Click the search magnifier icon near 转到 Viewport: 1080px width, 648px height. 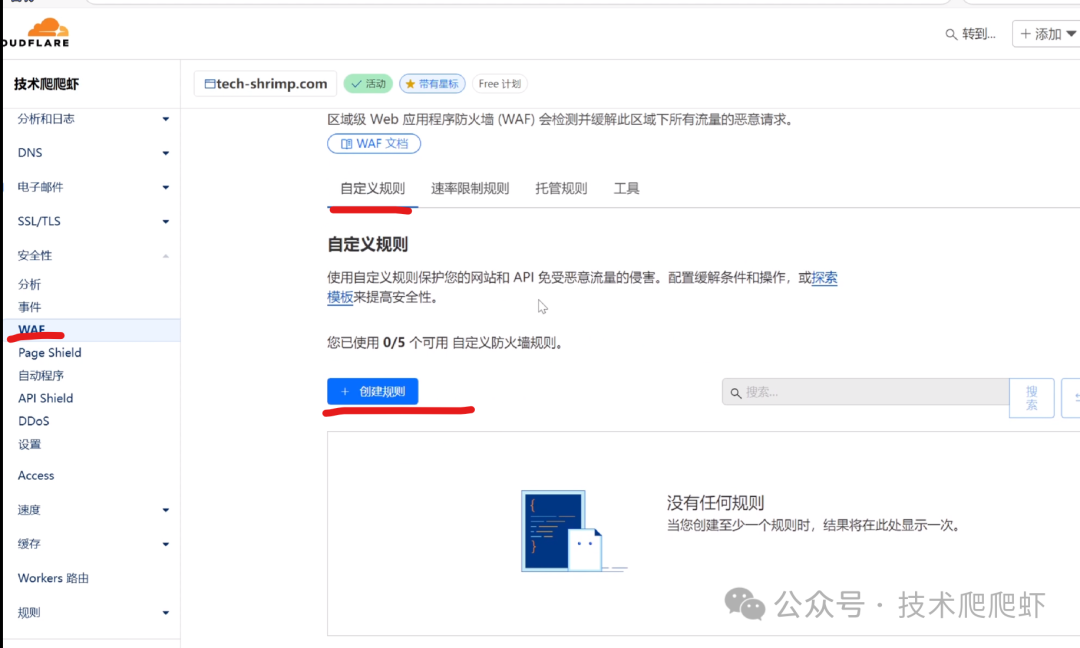[x=951, y=34]
